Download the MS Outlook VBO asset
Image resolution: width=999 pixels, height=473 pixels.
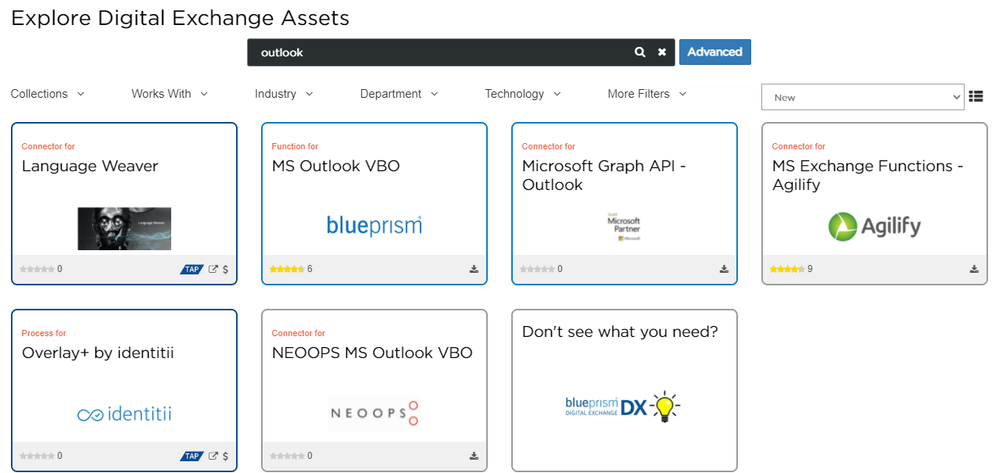pos(474,269)
